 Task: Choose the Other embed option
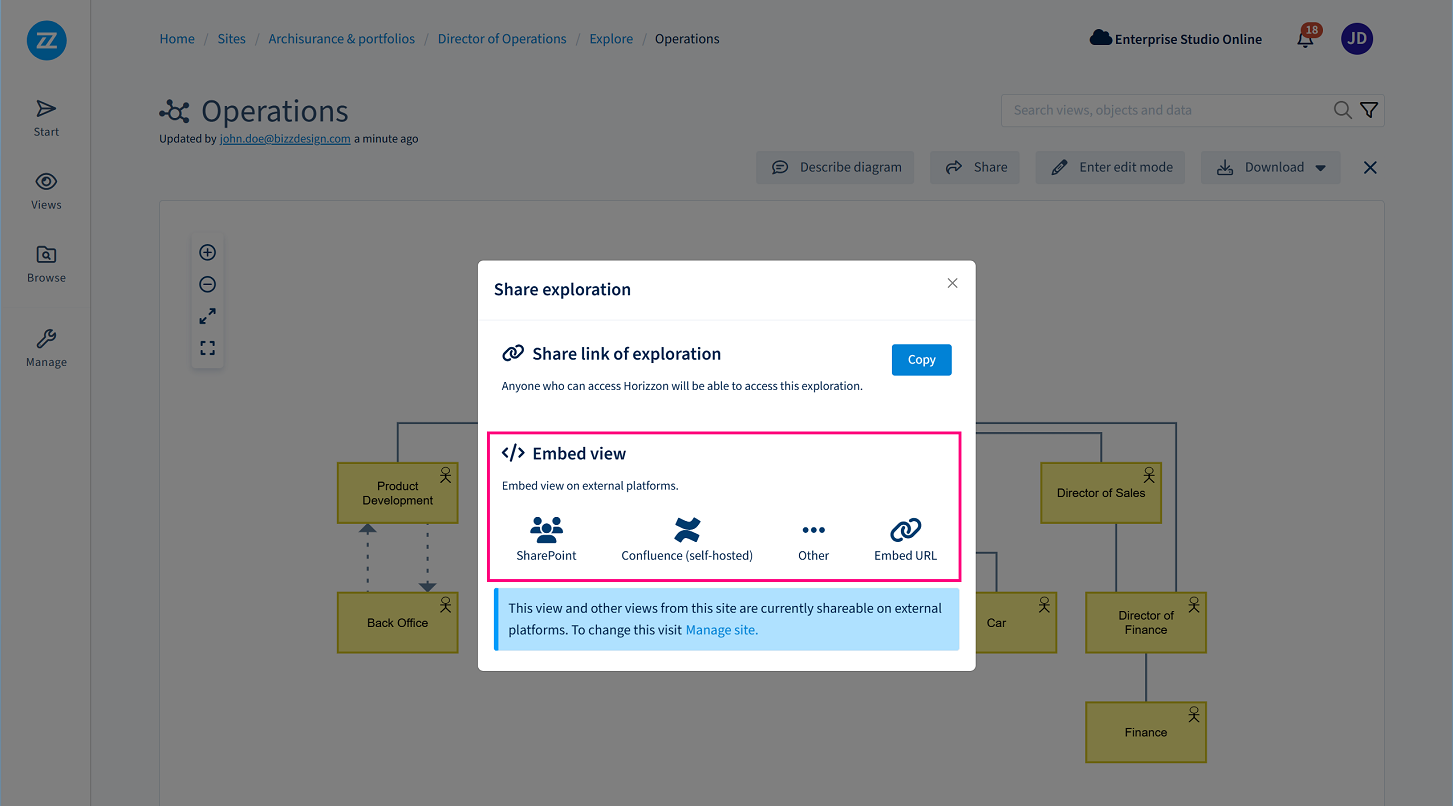tap(813, 530)
